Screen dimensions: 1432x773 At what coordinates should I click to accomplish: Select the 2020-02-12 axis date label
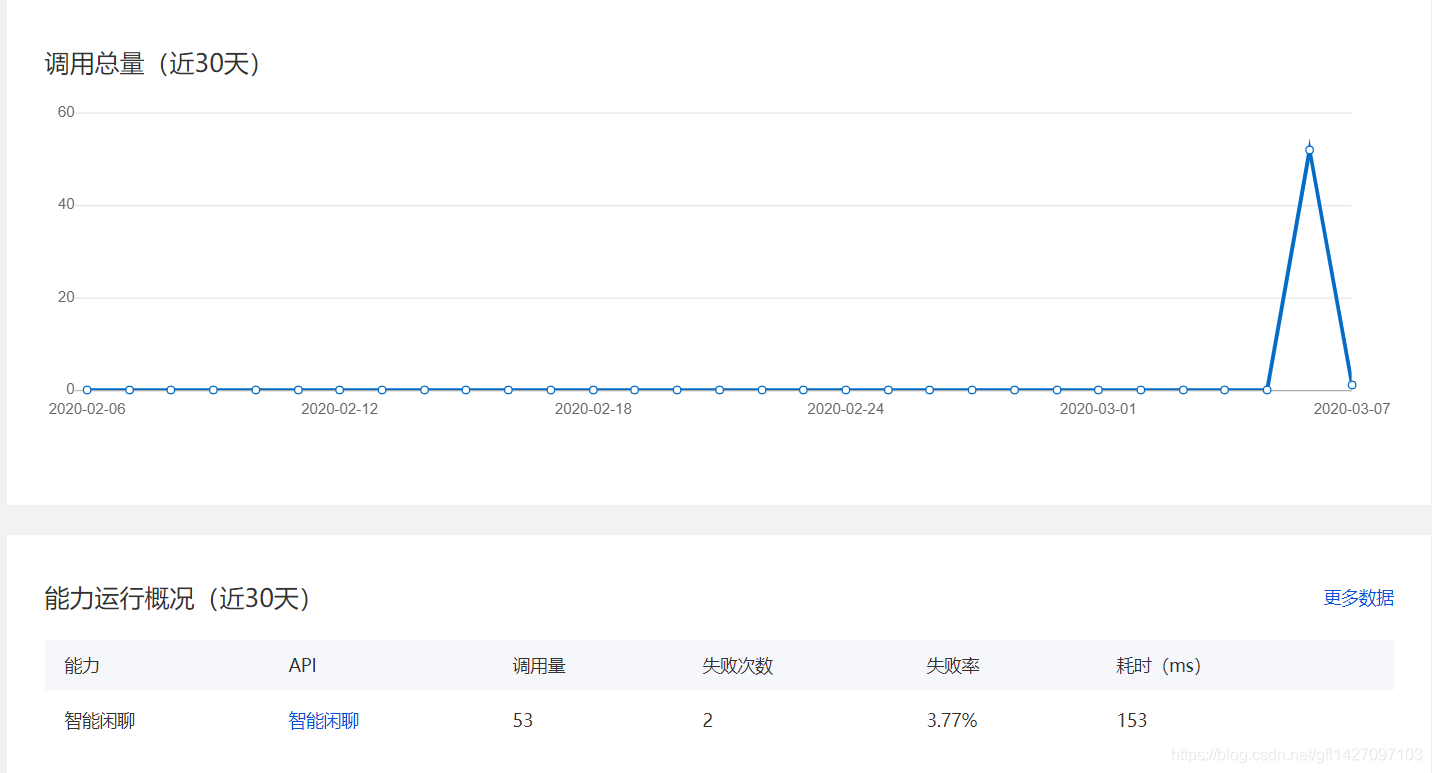(x=340, y=409)
